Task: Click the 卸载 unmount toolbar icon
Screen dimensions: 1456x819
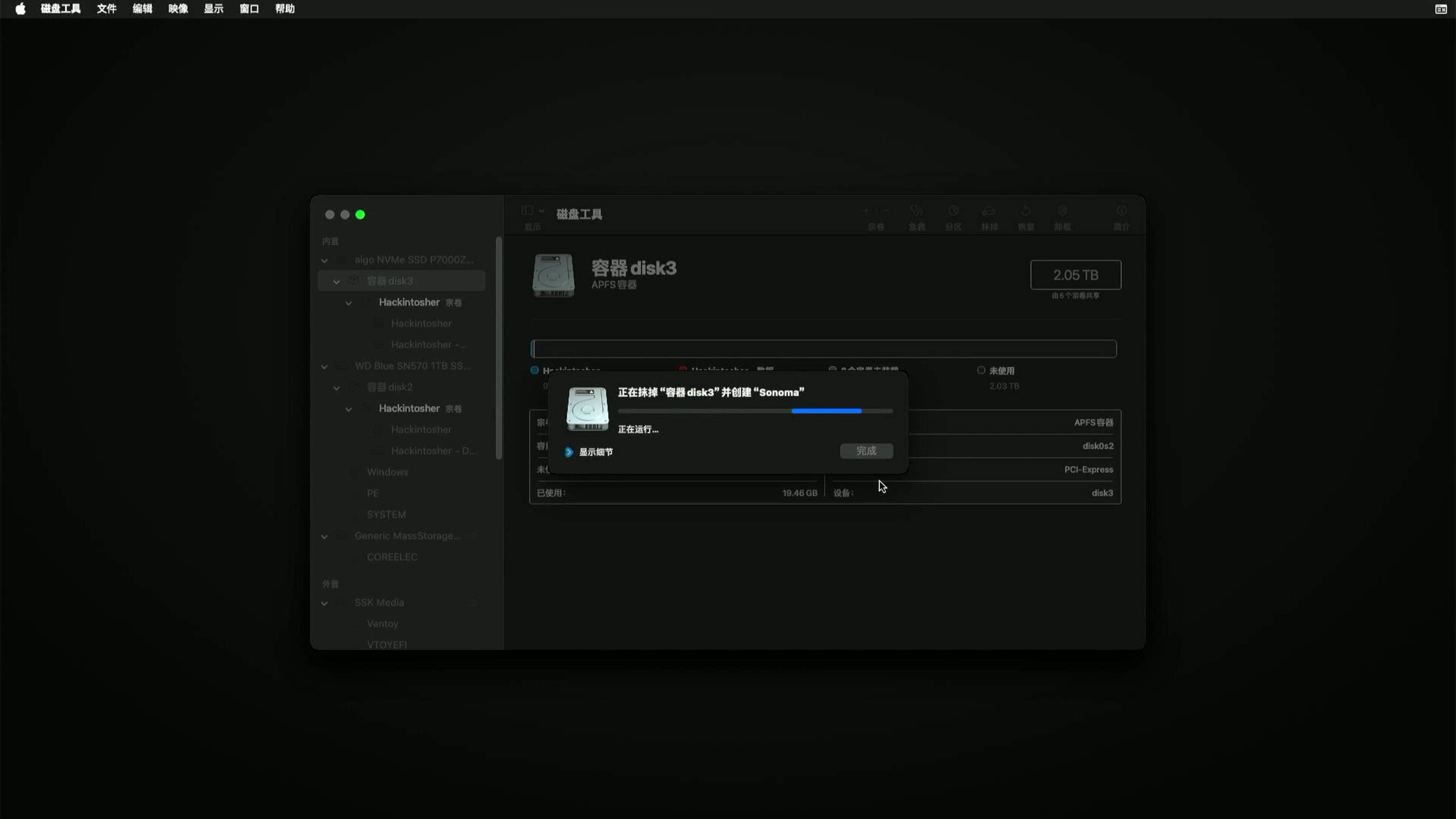Action: (x=1062, y=210)
